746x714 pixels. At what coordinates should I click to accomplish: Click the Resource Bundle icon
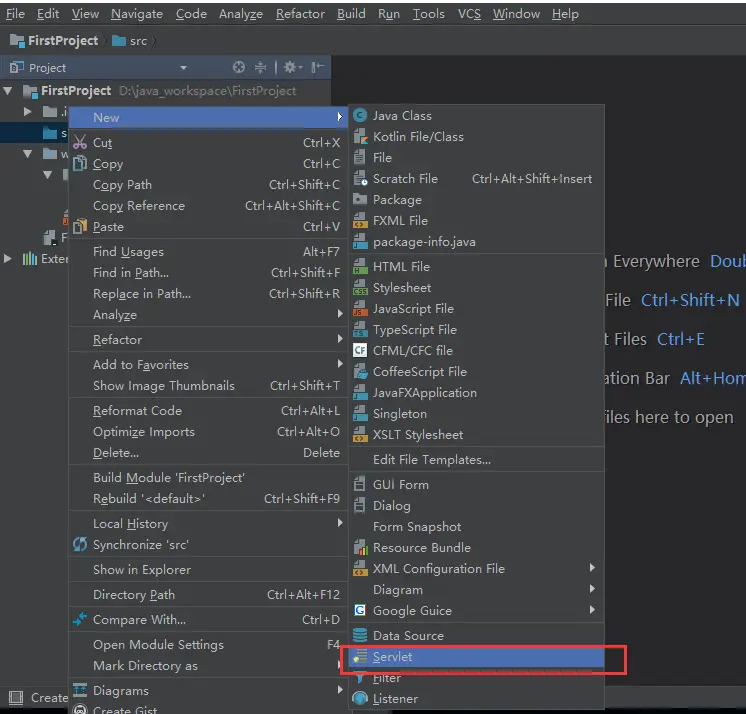click(x=360, y=548)
